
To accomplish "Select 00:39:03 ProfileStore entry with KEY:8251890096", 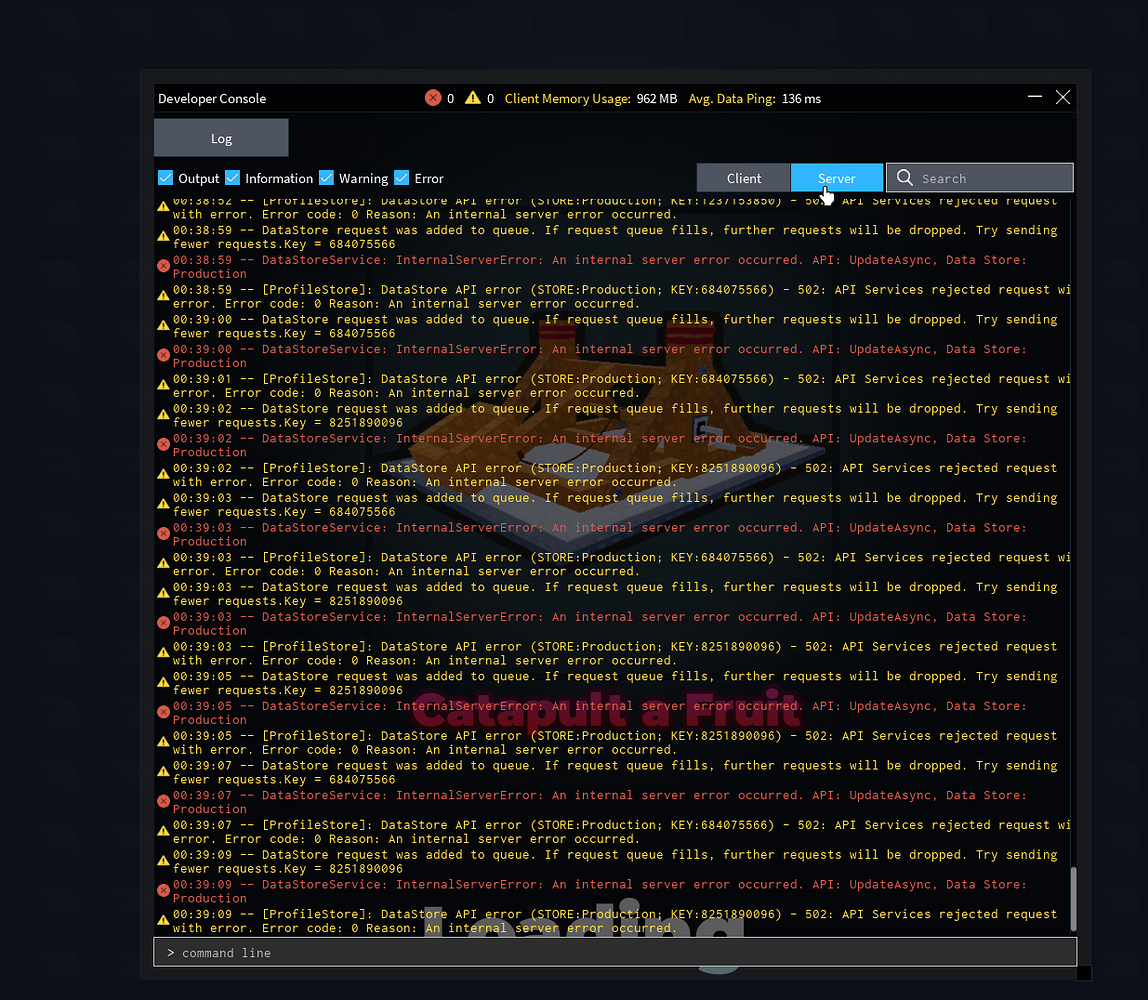I will coord(615,654).
